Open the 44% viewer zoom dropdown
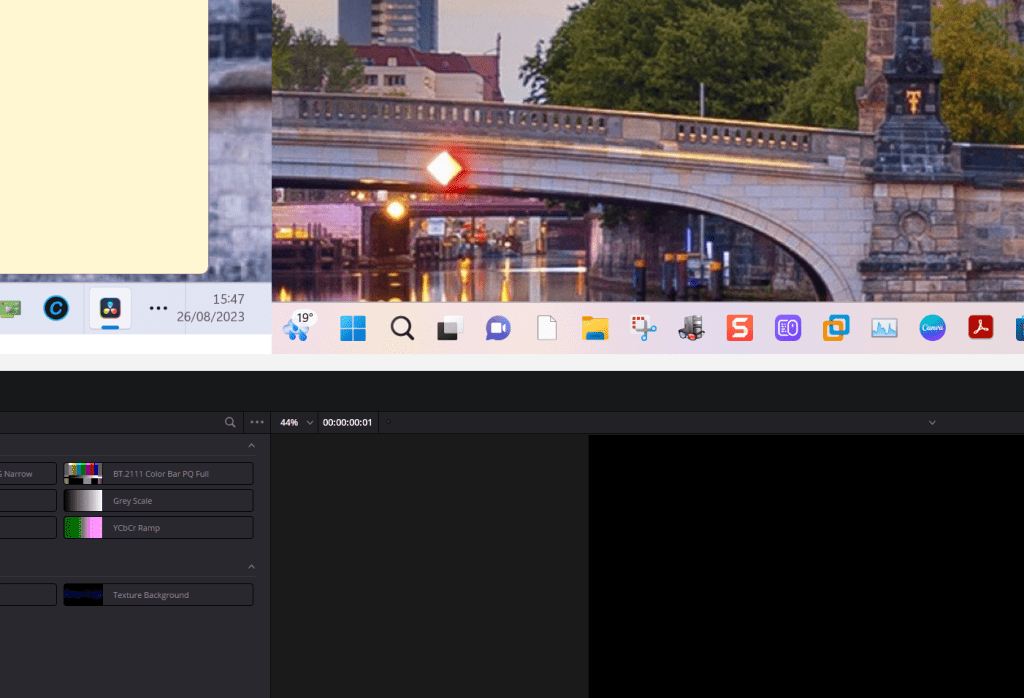 (x=296, y=422)
